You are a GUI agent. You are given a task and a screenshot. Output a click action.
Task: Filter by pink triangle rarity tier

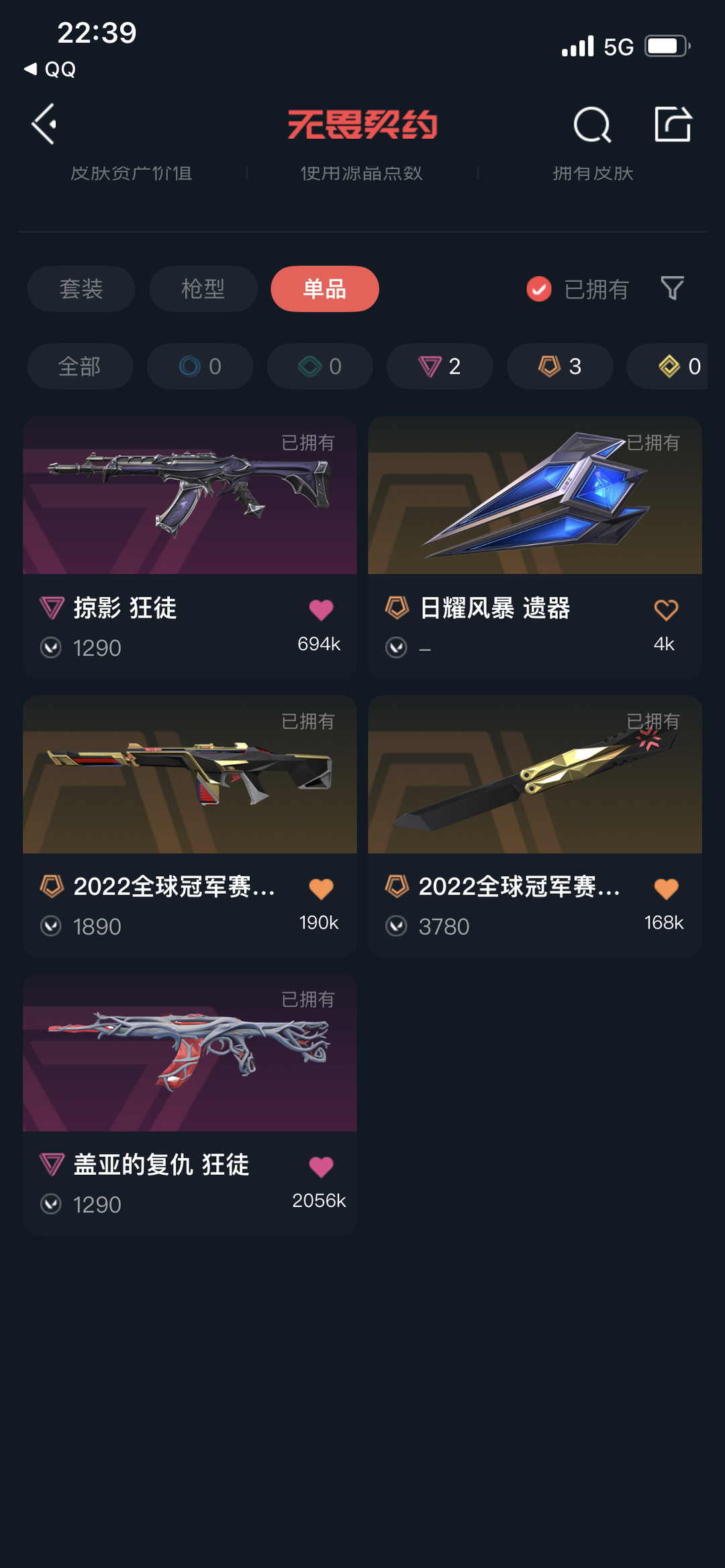point(440,366)
